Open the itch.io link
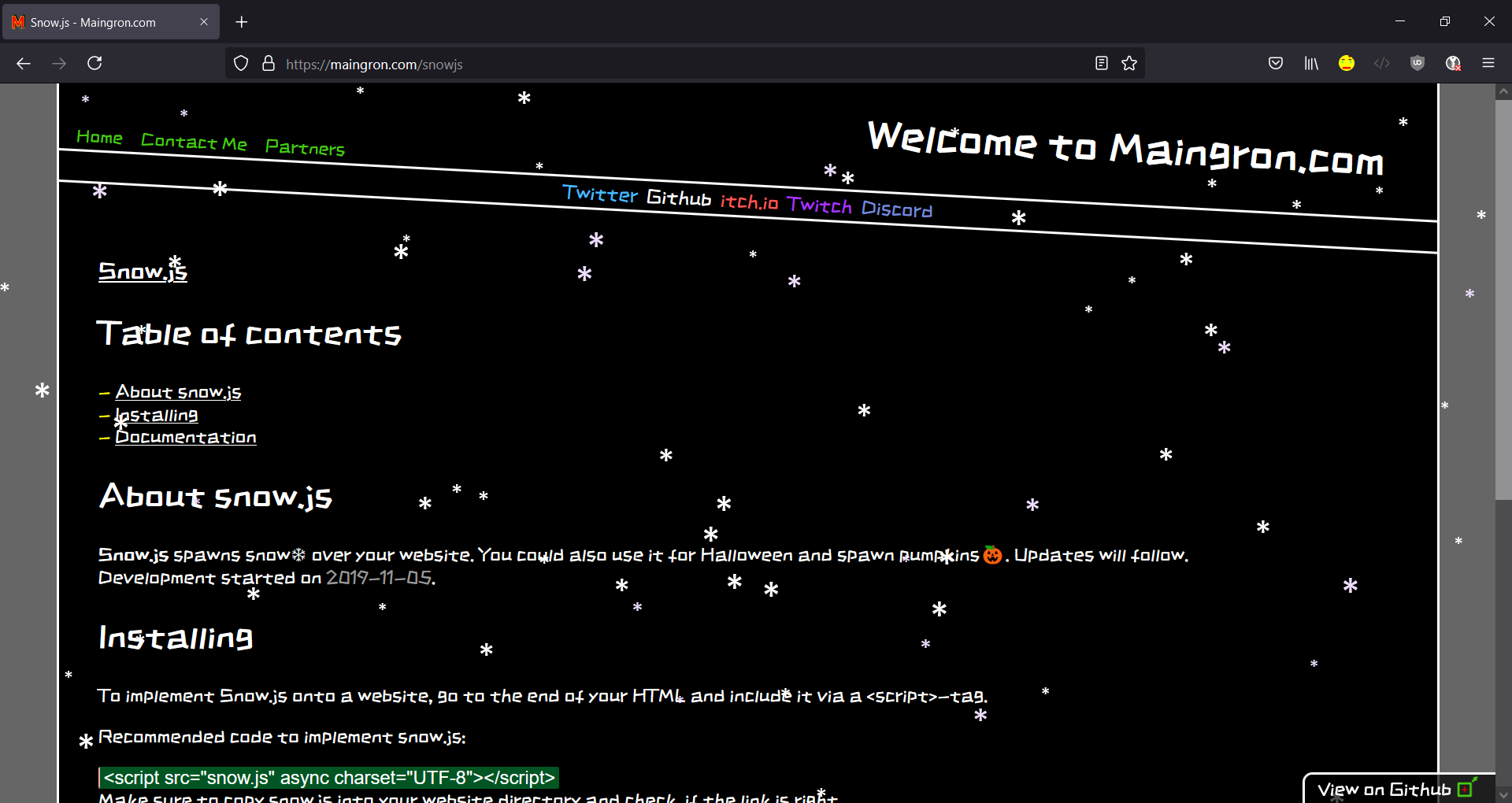This screenshot has height=803, width=1512. [x=749, y=202]
